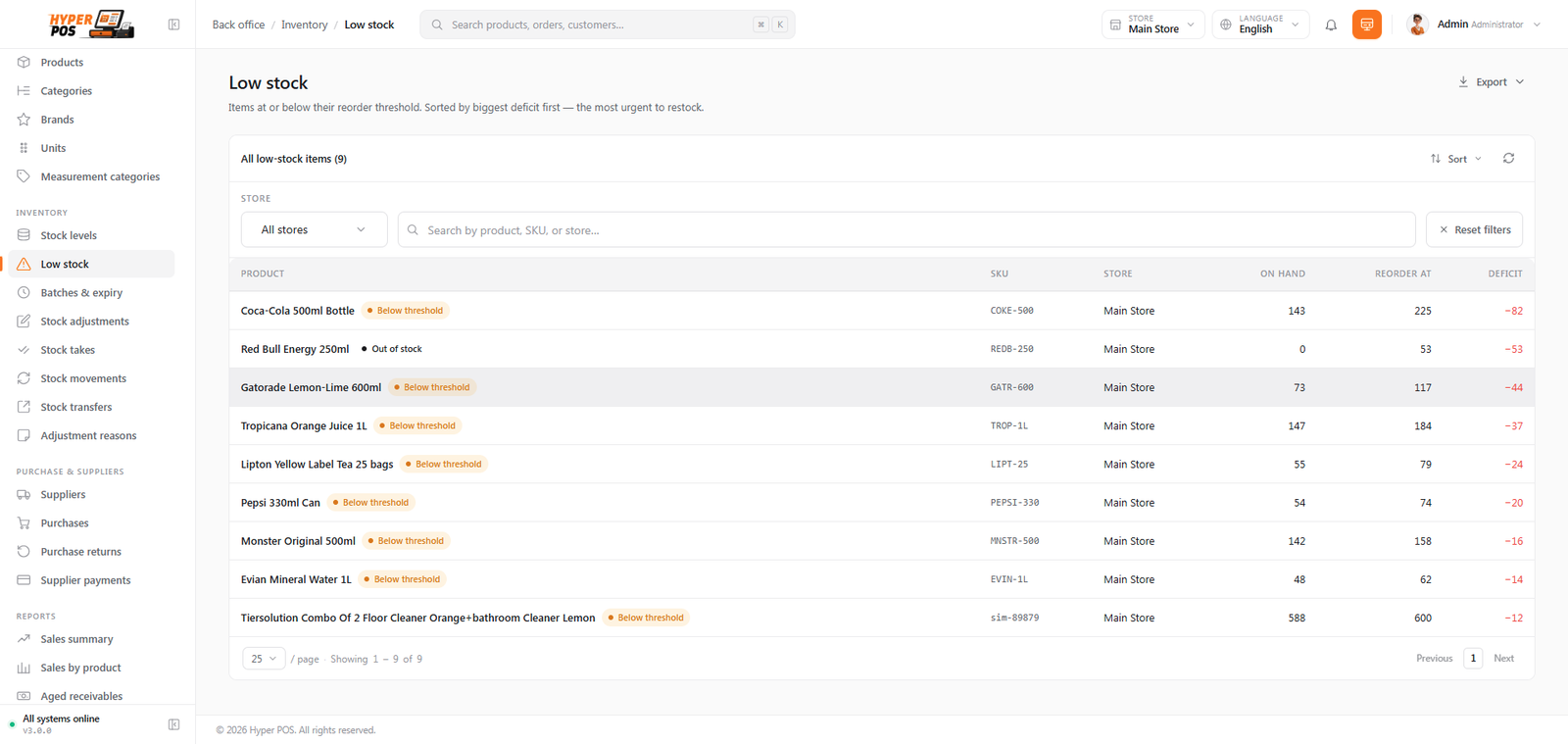Click the Categories list icon in sidebar
This screenshot has width=1568, height=744.
point(24,91)
